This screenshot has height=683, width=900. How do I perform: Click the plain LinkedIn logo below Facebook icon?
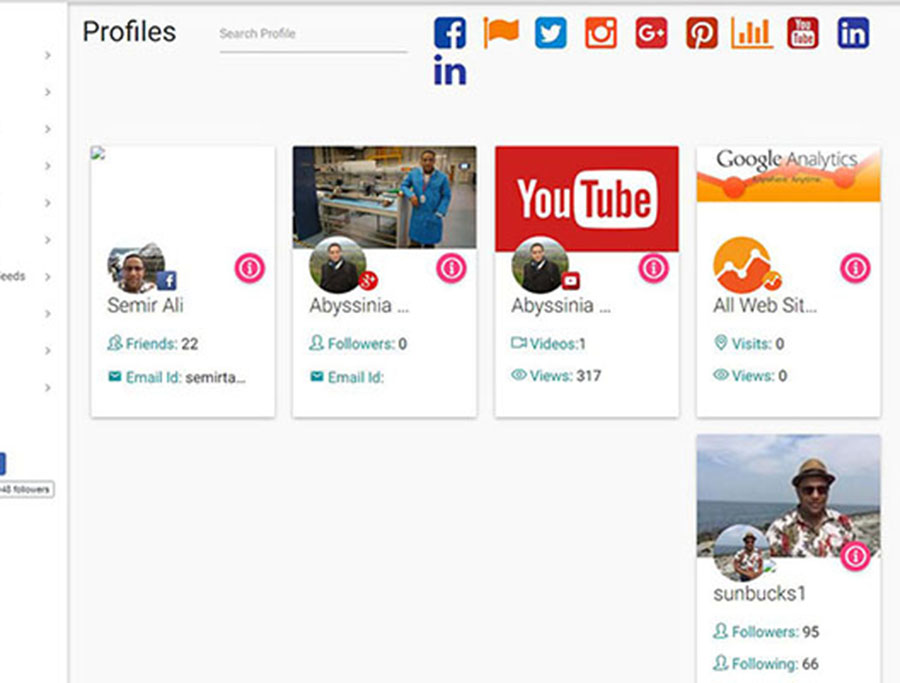click(450, 70)
